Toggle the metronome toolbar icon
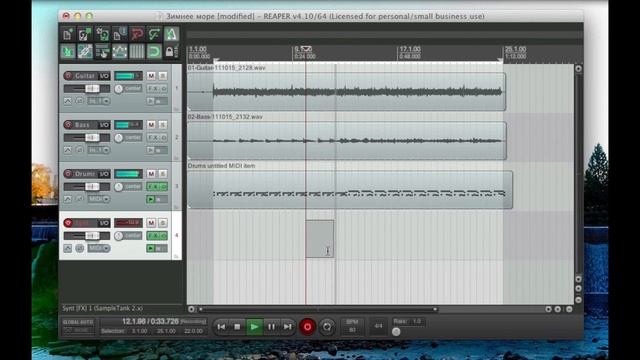This screenshot has height=360, width=640. (x=171, y=35)
